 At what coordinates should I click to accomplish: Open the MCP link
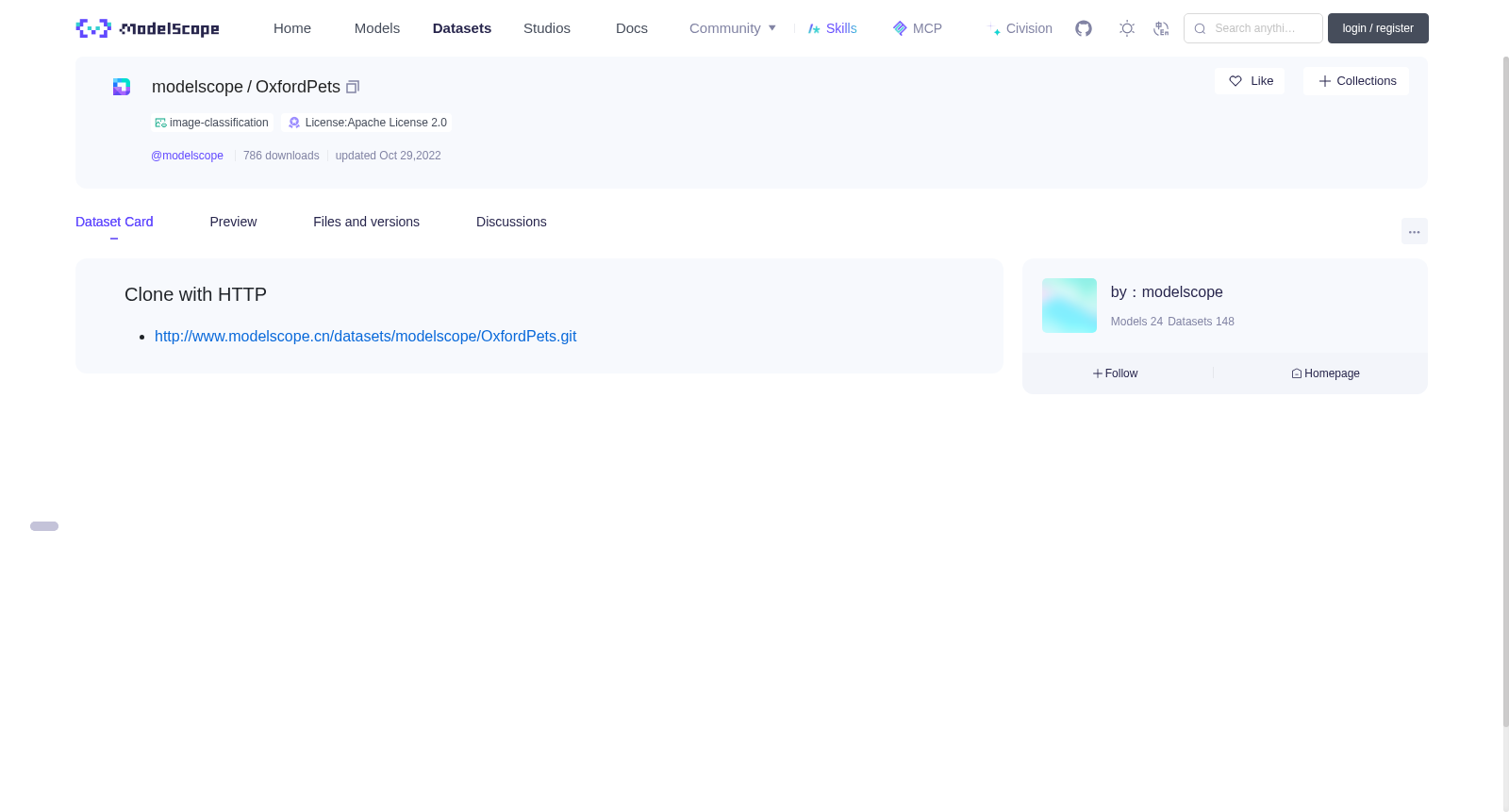(918, 28)
